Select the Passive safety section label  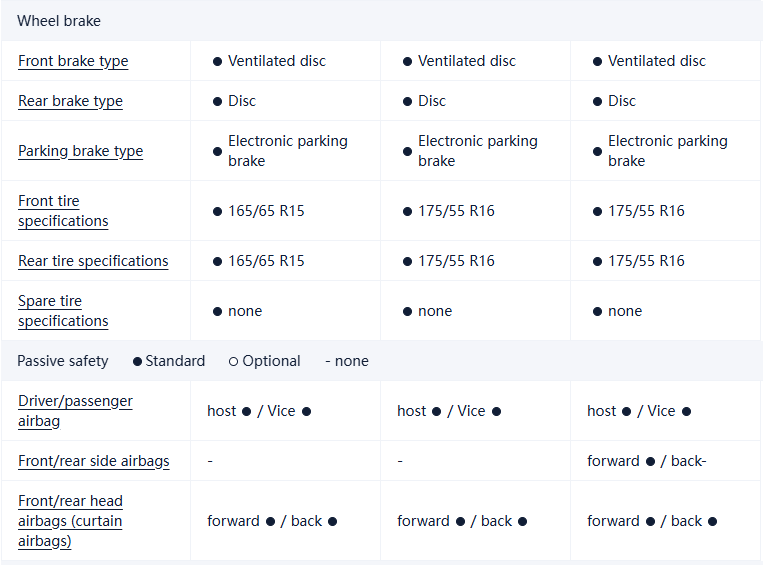tap(63, 361)
